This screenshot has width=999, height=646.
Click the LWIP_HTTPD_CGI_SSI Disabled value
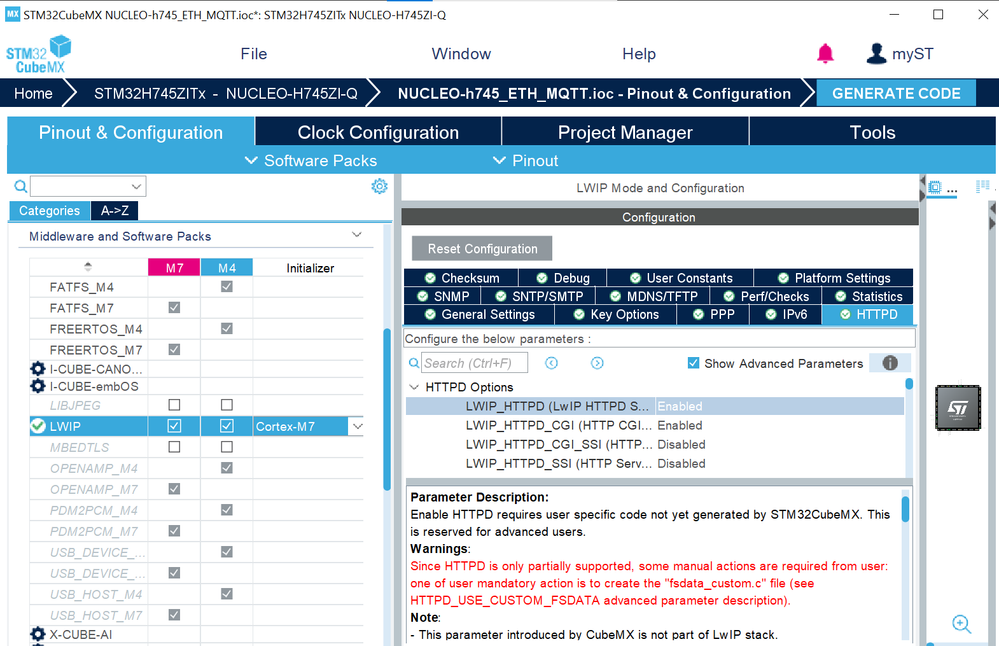tap(681, 444)
